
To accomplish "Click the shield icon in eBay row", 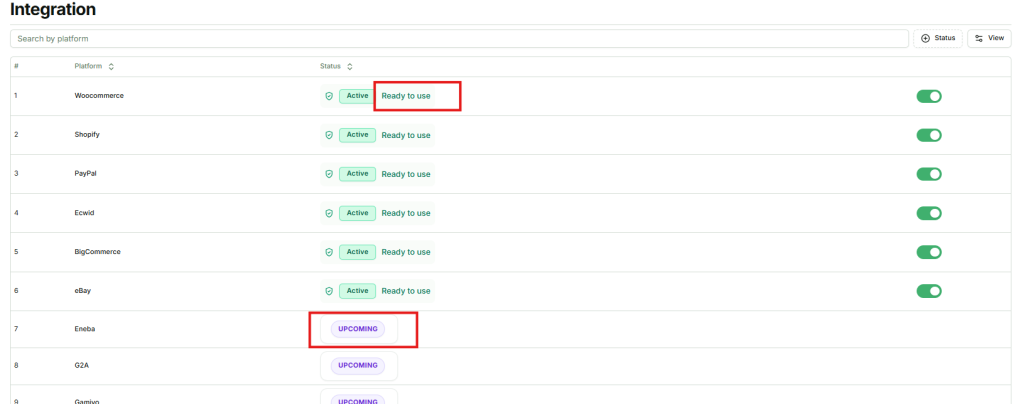I will coord(329,291).
